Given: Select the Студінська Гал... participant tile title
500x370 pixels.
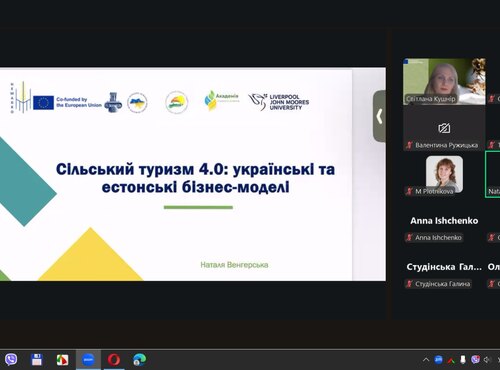Looking at the screenshot, I should coord(444,267).
